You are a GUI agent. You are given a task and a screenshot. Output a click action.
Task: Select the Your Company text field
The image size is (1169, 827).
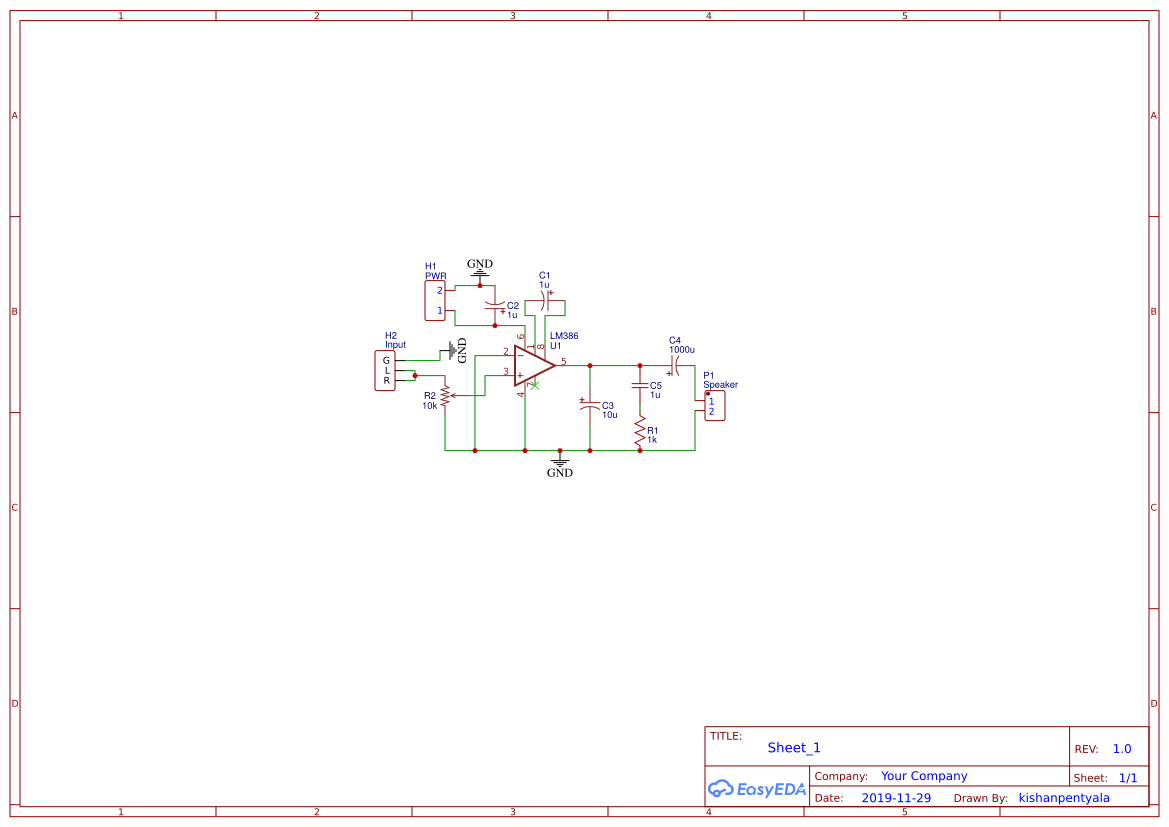pyautogui.click(x=923, y=775)
